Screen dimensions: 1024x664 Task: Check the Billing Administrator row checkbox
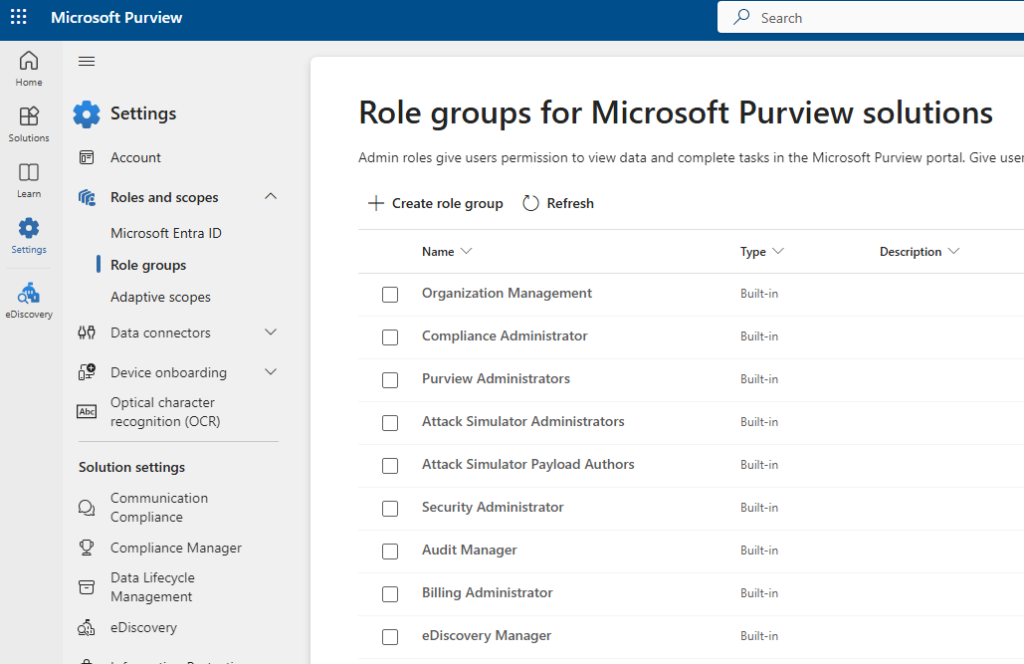pos(390,594)
